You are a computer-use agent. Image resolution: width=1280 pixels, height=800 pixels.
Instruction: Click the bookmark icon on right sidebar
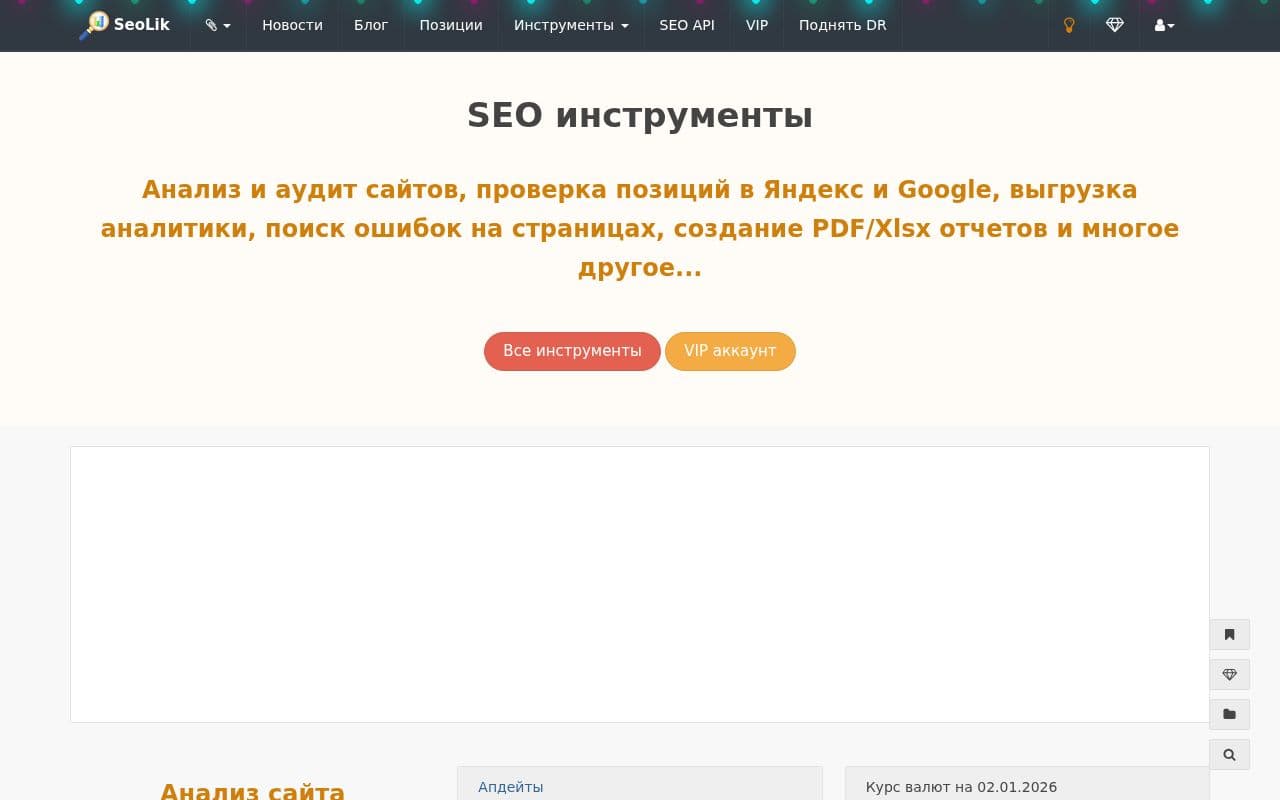(1229, 634)
